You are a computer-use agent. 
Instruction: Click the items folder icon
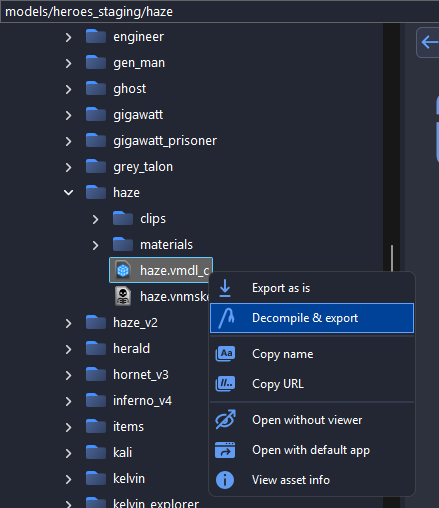click(x=96, y=426)
